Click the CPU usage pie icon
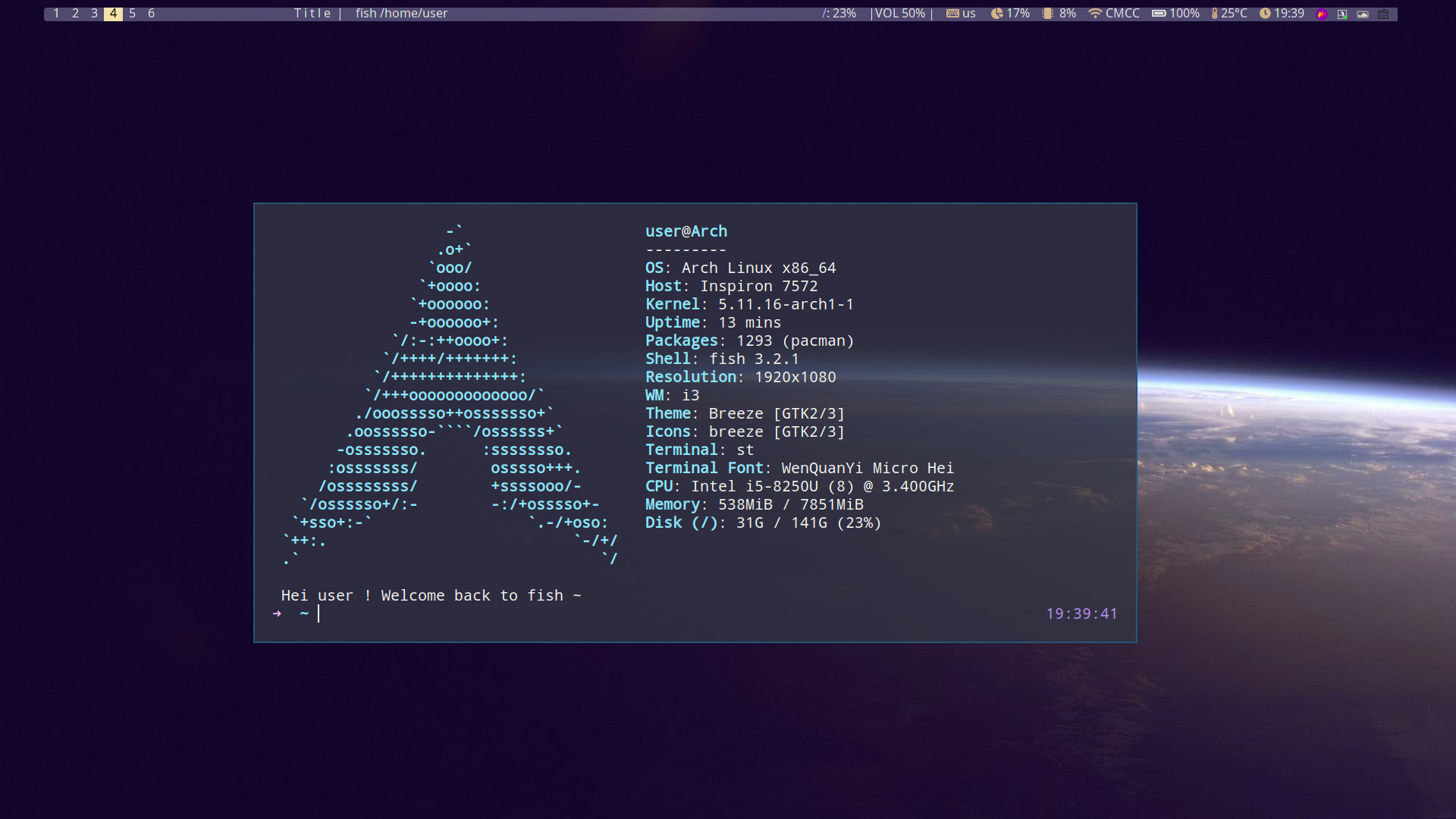1456x819 pixels. (997, 14)
